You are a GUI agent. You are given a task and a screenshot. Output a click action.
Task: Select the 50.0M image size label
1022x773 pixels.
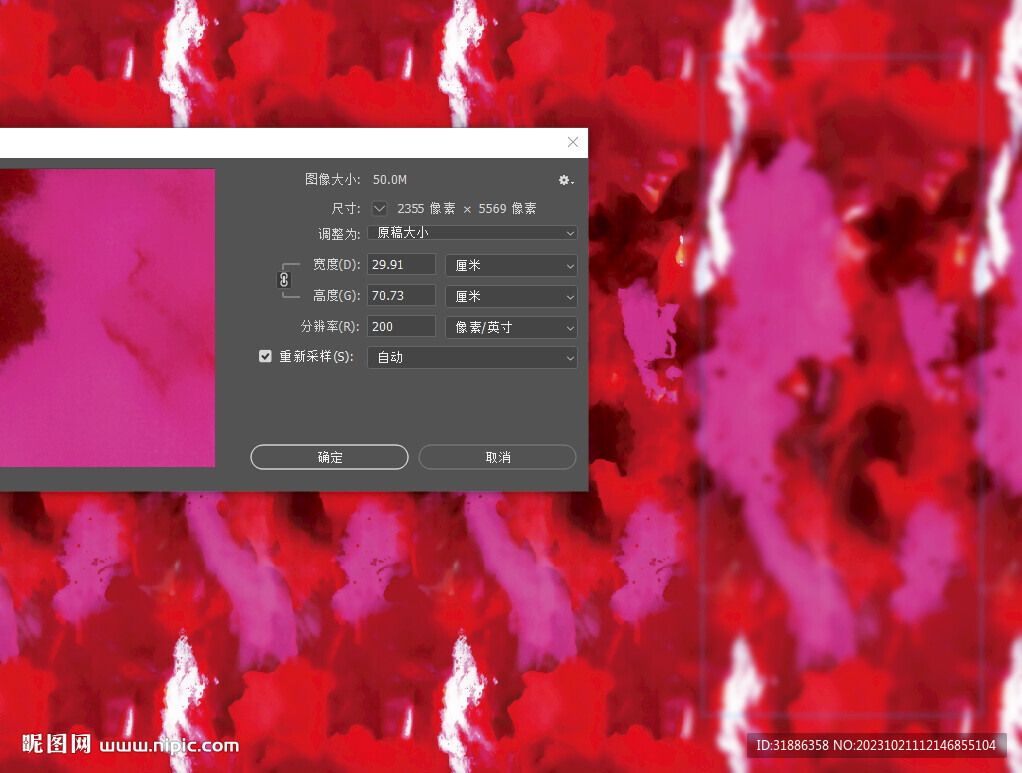pos(390,179)
